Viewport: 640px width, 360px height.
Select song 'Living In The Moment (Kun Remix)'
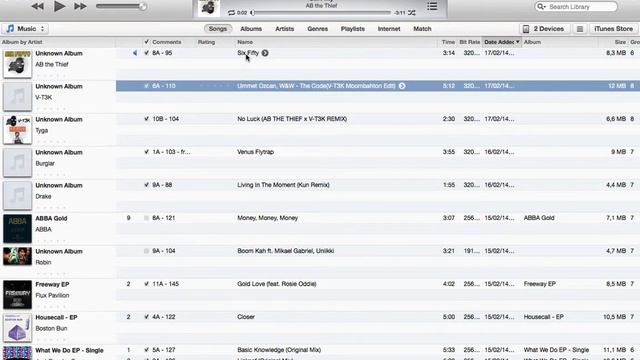click(283, 185)
